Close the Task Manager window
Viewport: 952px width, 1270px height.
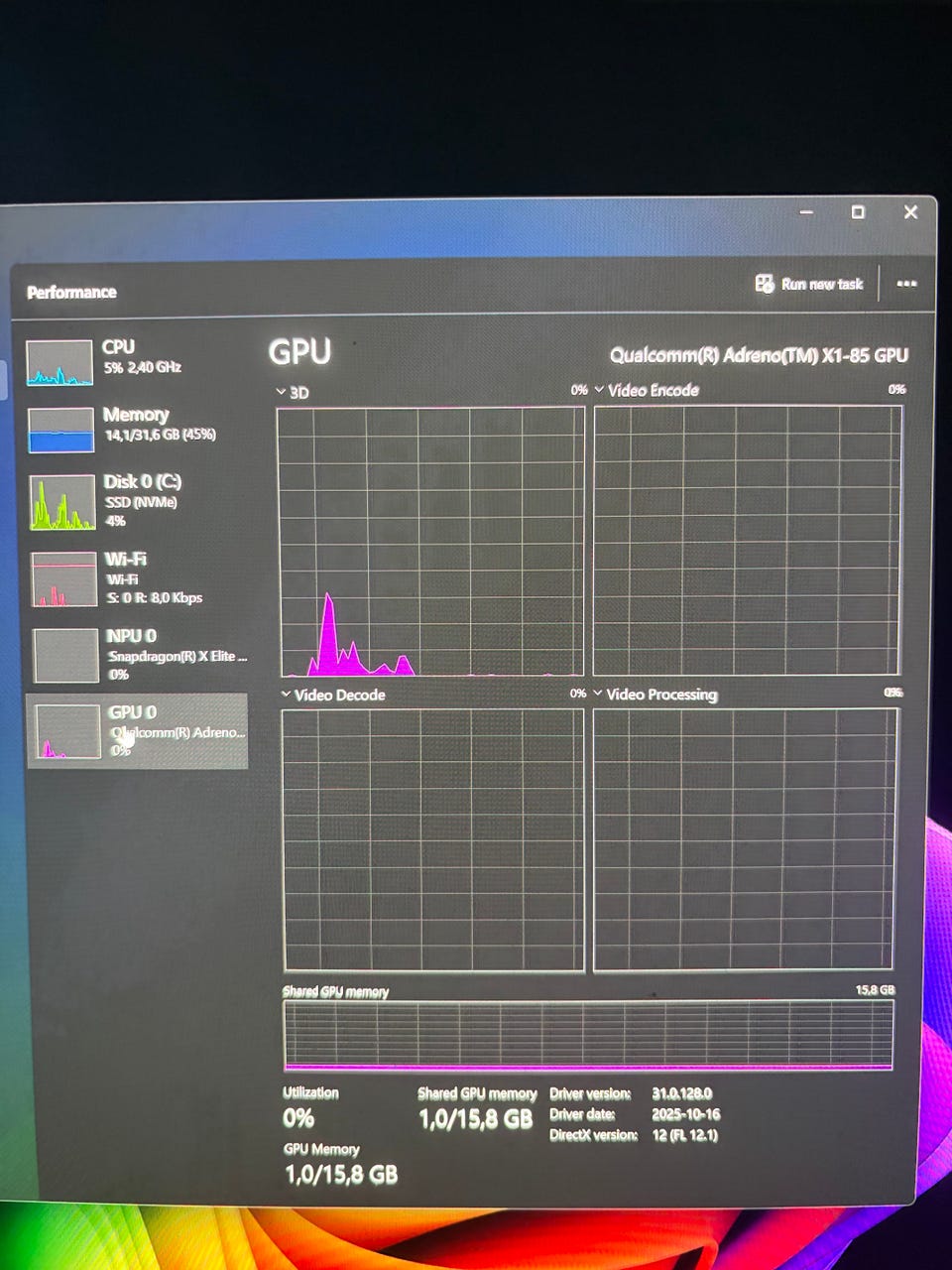tap(910, 212)
